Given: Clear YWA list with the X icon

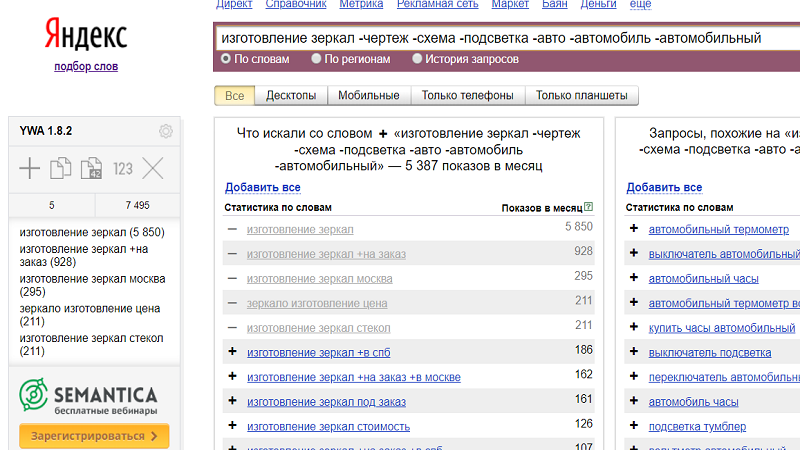Looking at the screenshot, I should (153, 168).
